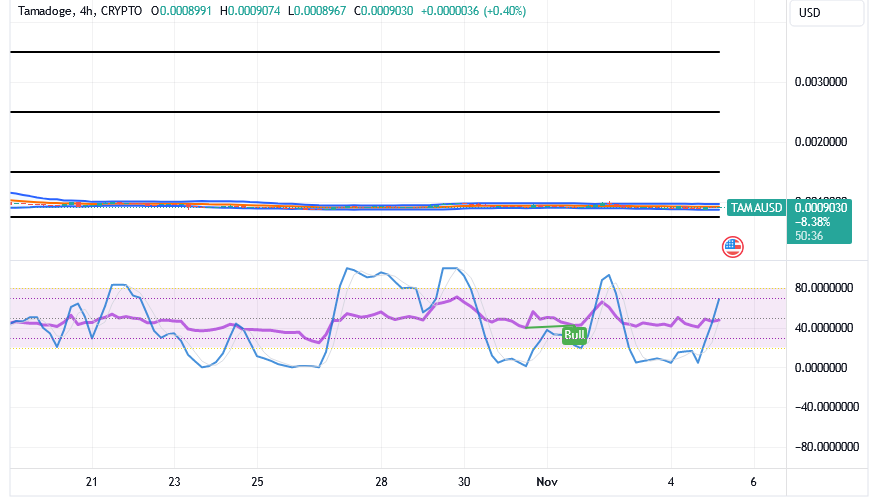
Task: Click the current price 0.0009030 axis label
Action: [821, 208]
